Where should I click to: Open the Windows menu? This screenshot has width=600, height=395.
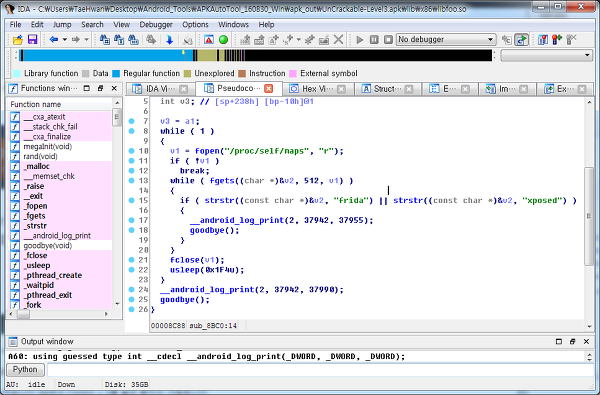coord(233,24)
